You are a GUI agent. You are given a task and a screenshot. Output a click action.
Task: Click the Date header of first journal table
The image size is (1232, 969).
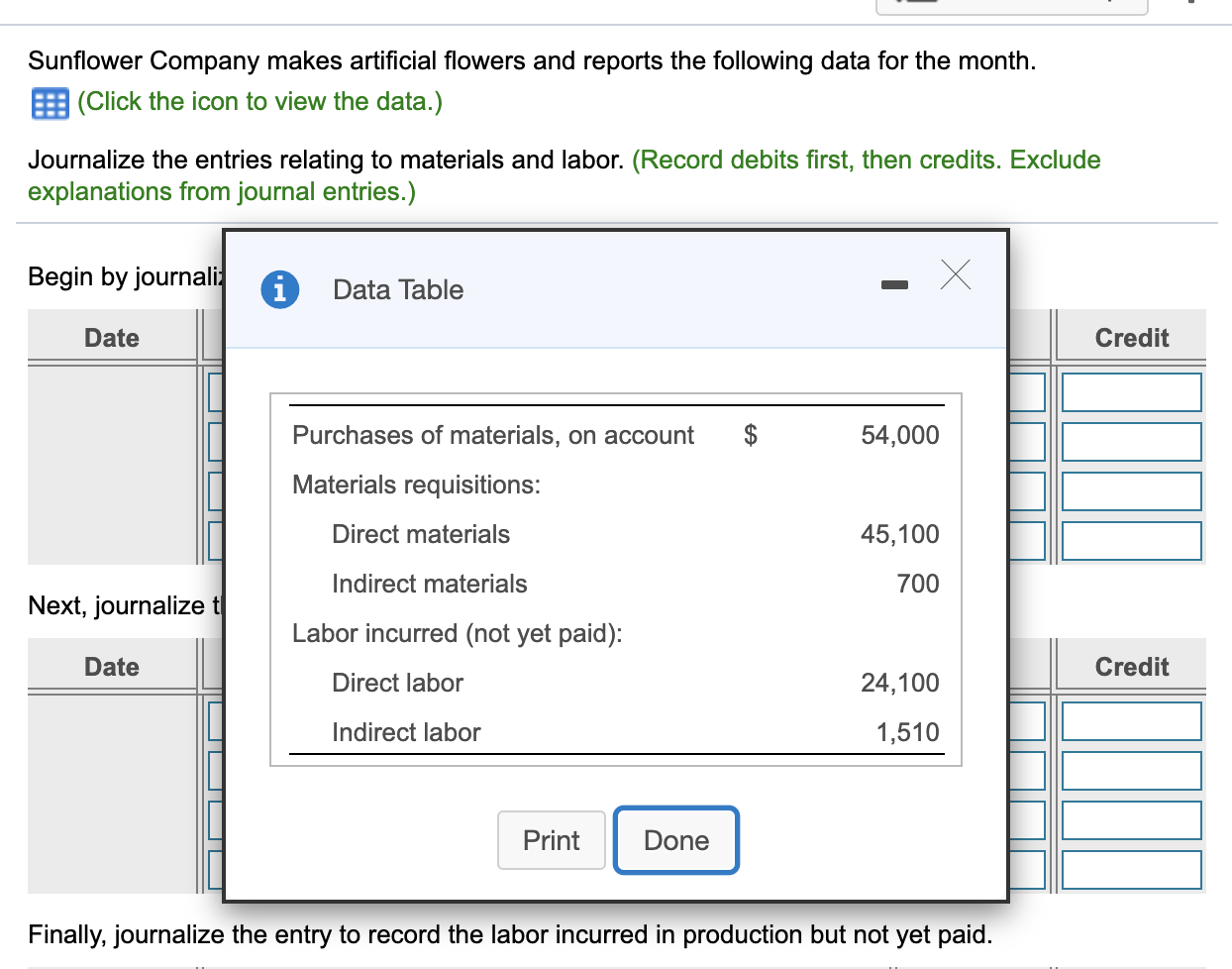tap(112, 338)
